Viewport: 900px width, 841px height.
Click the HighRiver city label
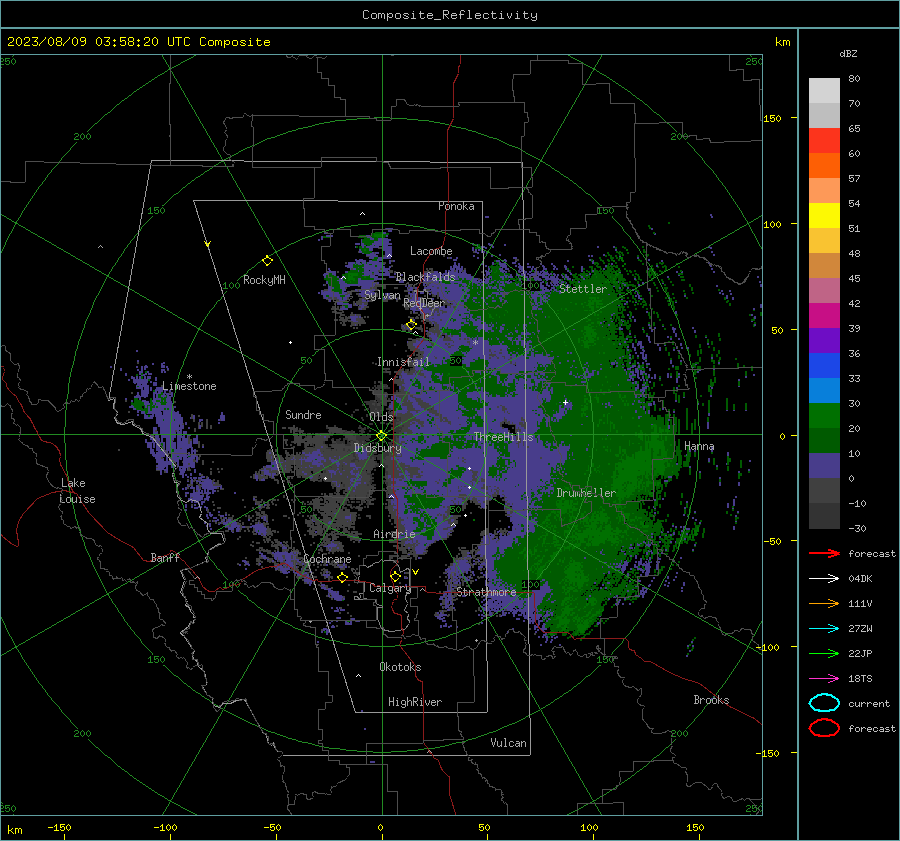point(415,702)
